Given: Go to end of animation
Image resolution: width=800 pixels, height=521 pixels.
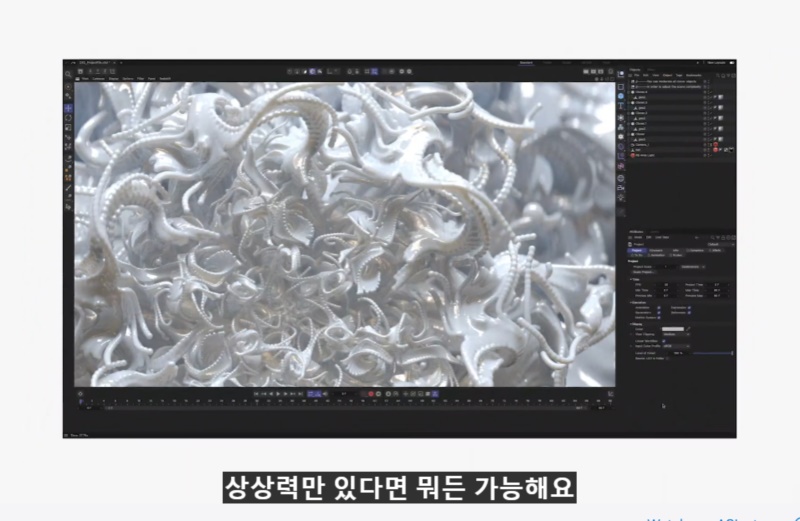Looking at the screenshot, I should click(x=301, y=394).
